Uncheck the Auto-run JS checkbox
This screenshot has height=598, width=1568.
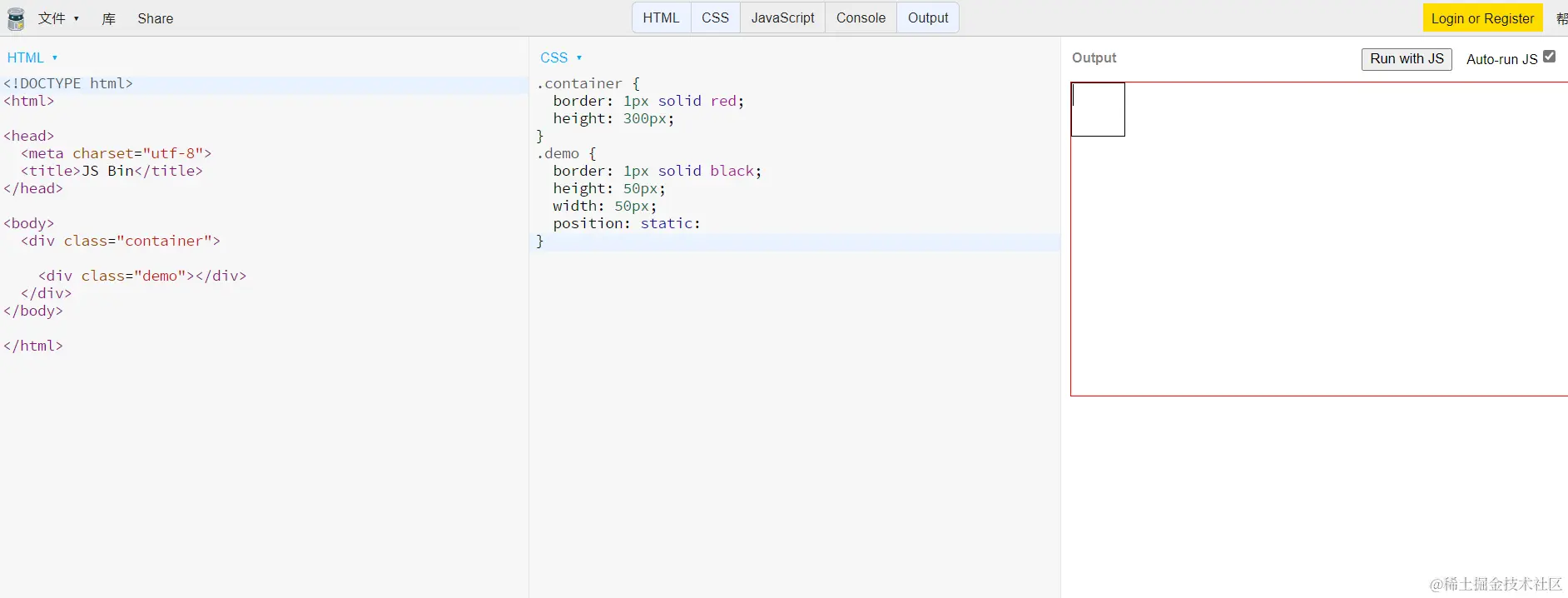[1549, 57]
